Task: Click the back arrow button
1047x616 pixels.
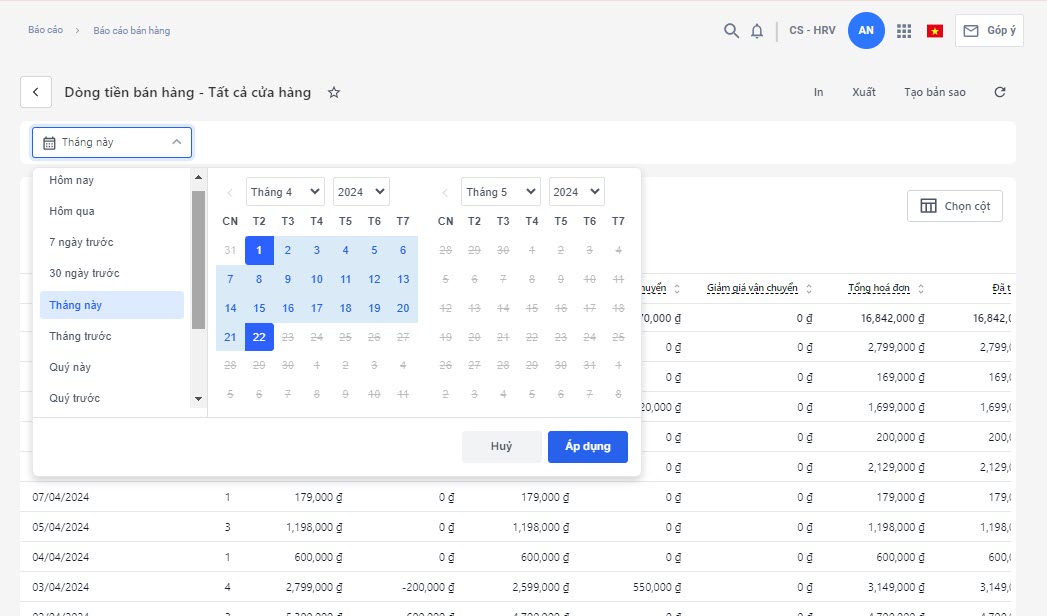Action: tap(36, 92)
